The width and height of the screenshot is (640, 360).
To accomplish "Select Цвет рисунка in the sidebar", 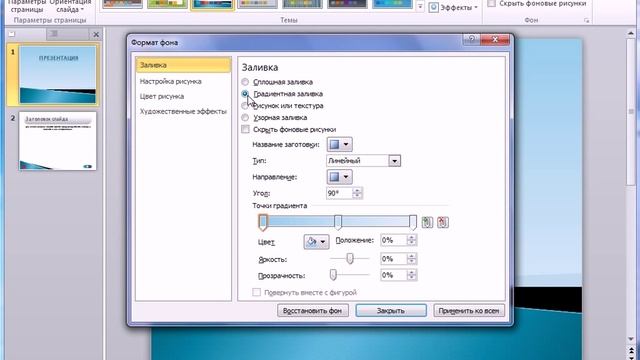I will pos(162,96).
